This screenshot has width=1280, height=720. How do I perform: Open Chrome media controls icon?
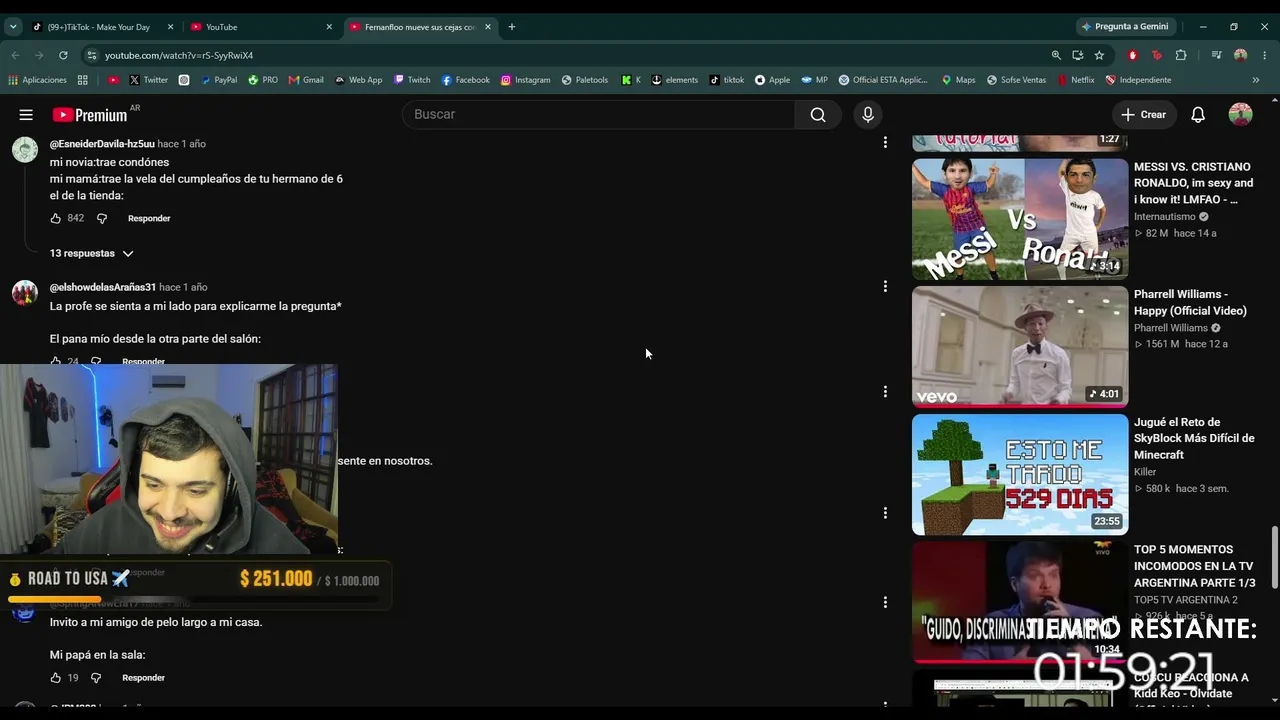coord(1216,55)
